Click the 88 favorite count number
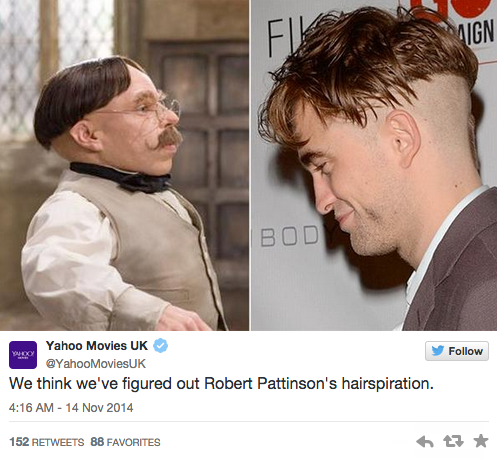The image size is (497, 459). tap(97, 442)
